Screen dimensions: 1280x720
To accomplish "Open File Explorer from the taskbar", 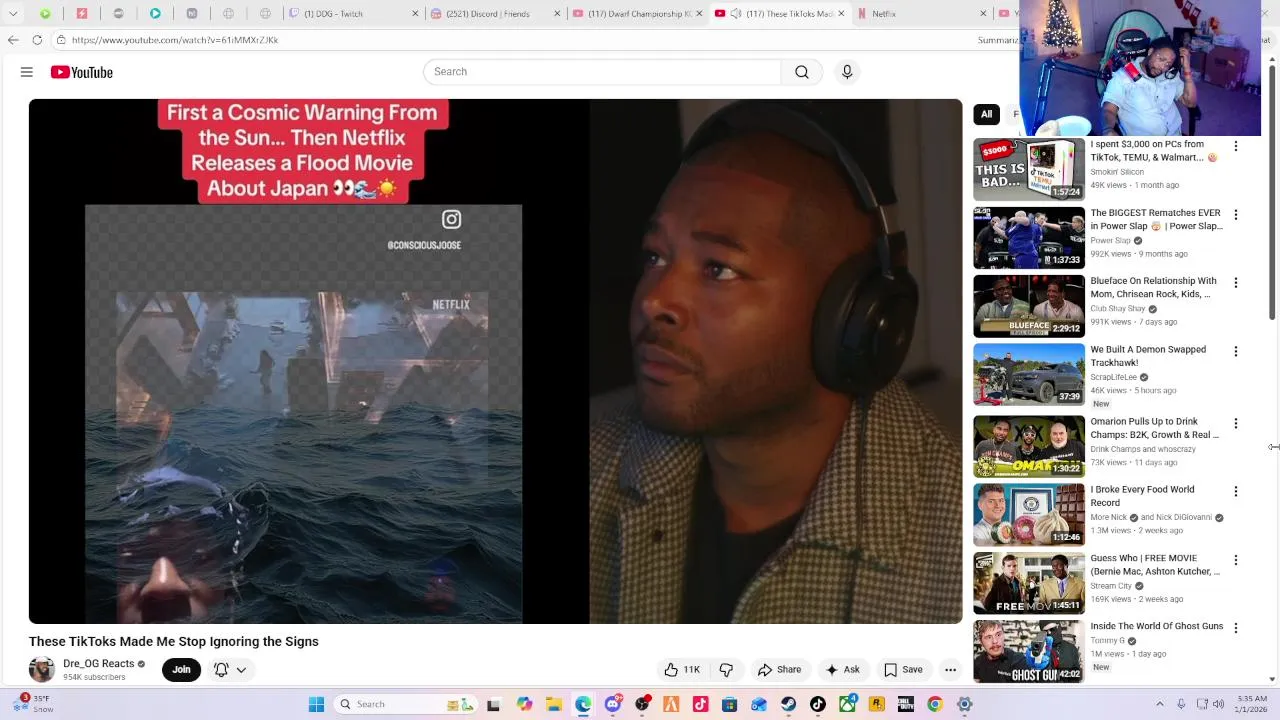I will tap(553, 704).
